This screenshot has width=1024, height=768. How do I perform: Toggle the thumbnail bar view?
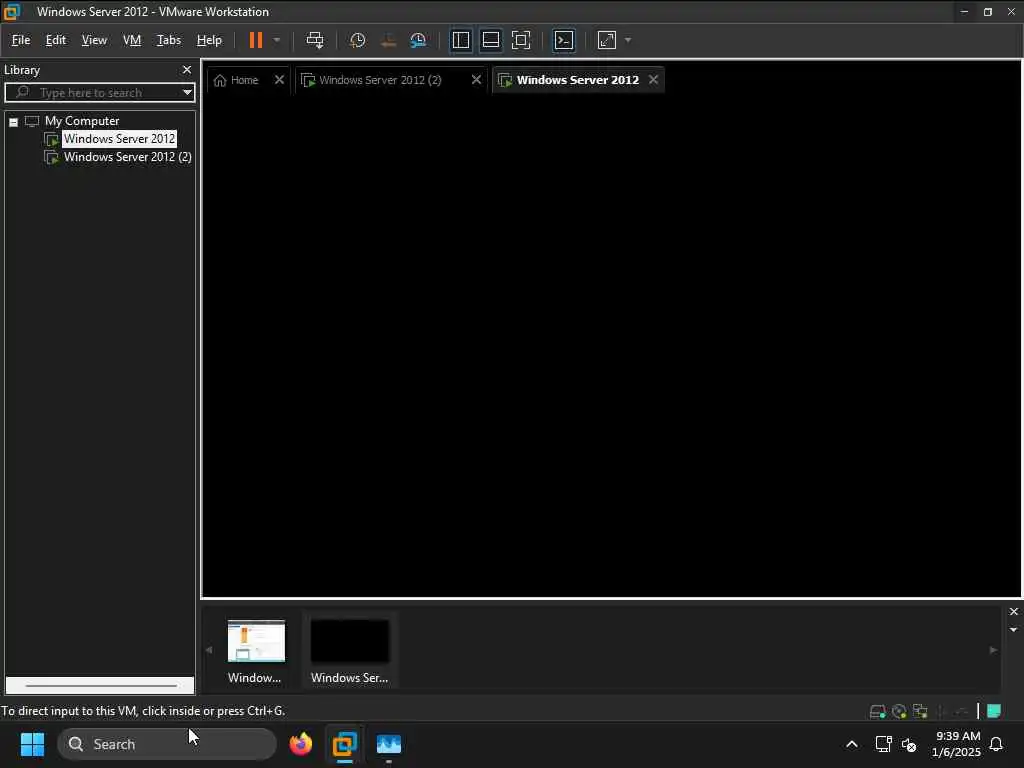click(x=490, y=40)
